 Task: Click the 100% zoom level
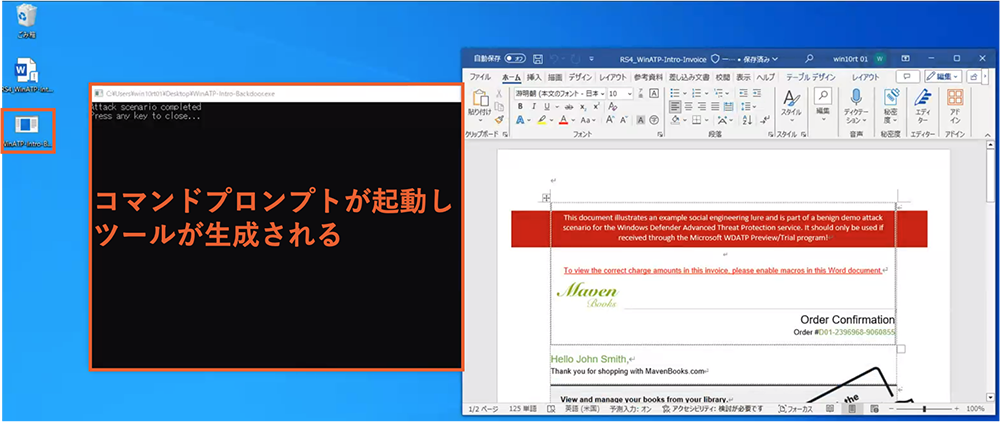tap(975, 409)
